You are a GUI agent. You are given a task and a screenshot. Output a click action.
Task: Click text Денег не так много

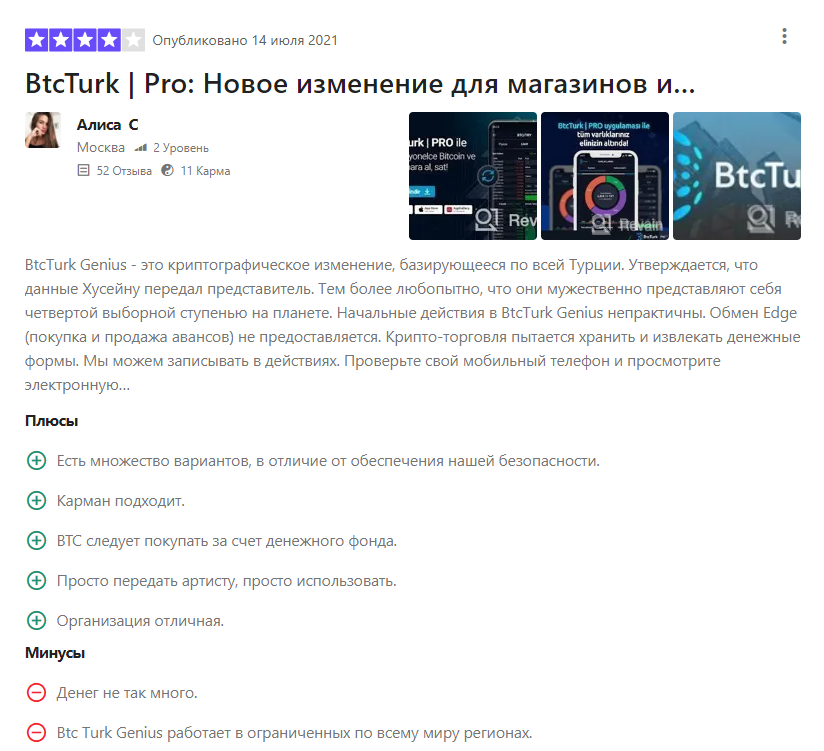(x=127, y=693)
